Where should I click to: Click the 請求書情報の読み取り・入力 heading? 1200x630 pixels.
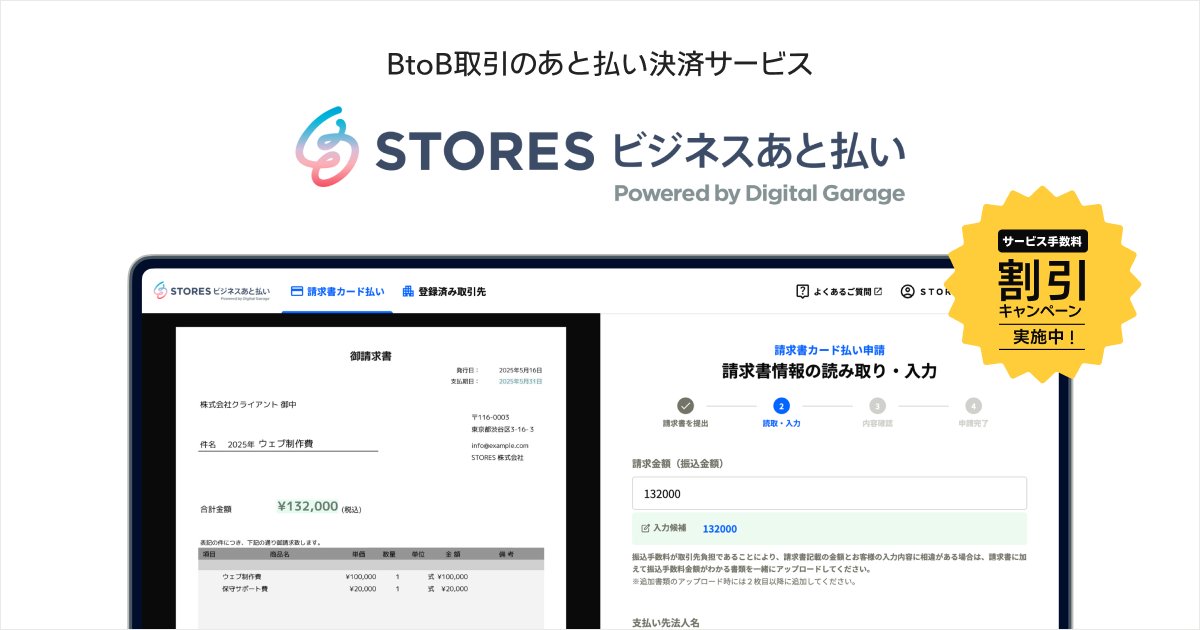829,371
